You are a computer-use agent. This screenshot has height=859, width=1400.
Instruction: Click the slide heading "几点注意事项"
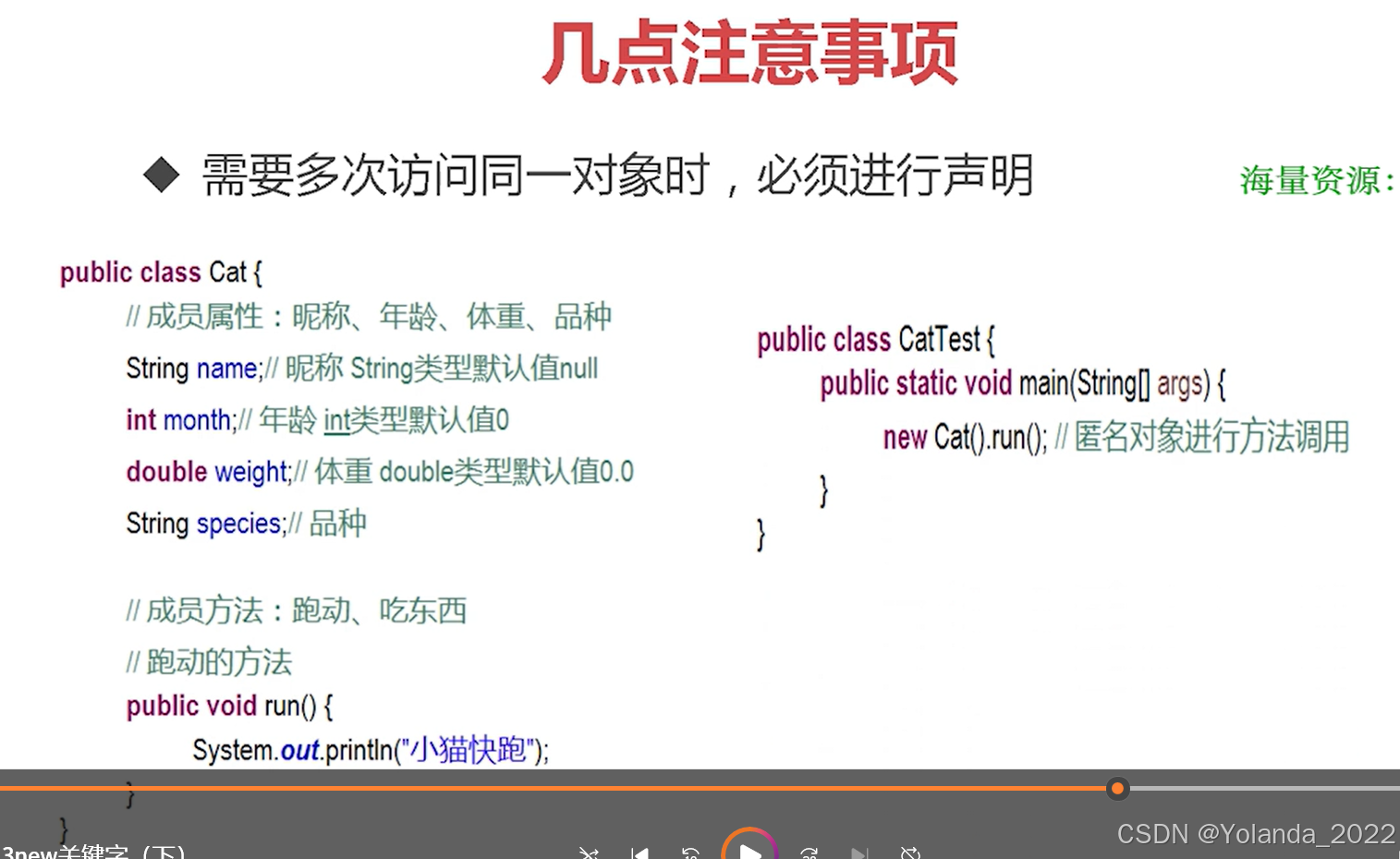[749, 54]
